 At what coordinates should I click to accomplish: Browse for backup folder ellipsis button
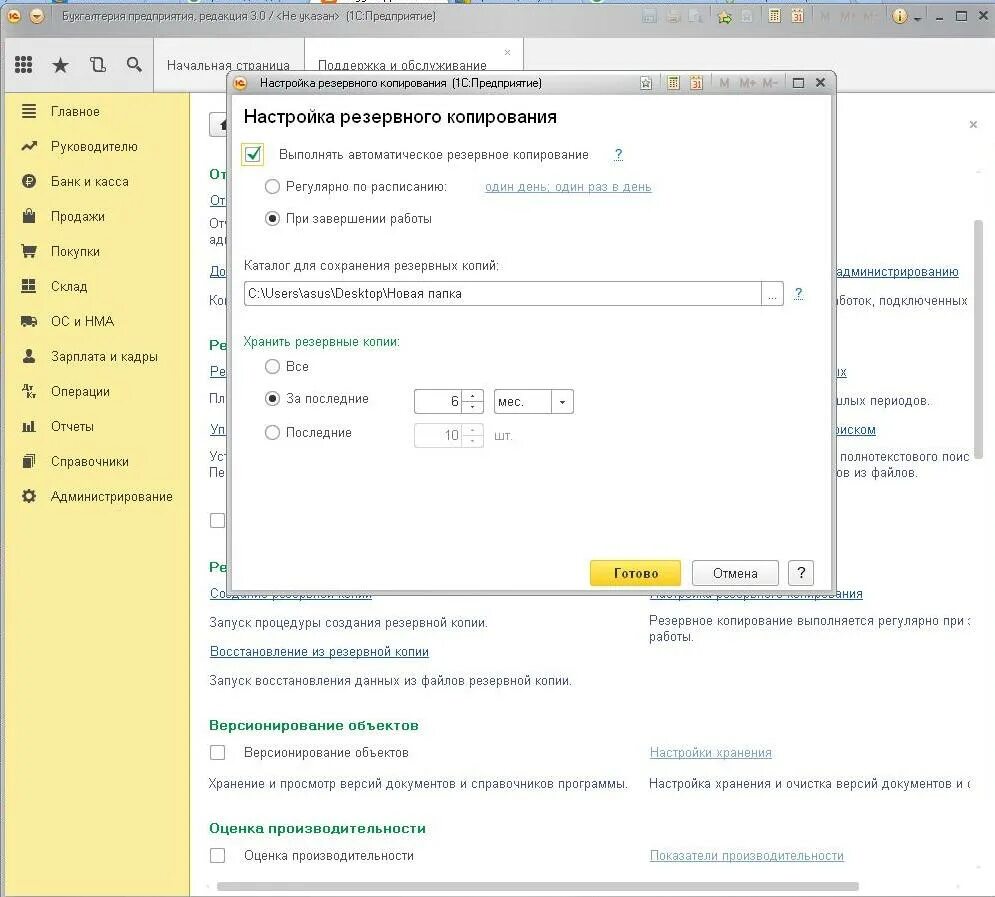772,294
